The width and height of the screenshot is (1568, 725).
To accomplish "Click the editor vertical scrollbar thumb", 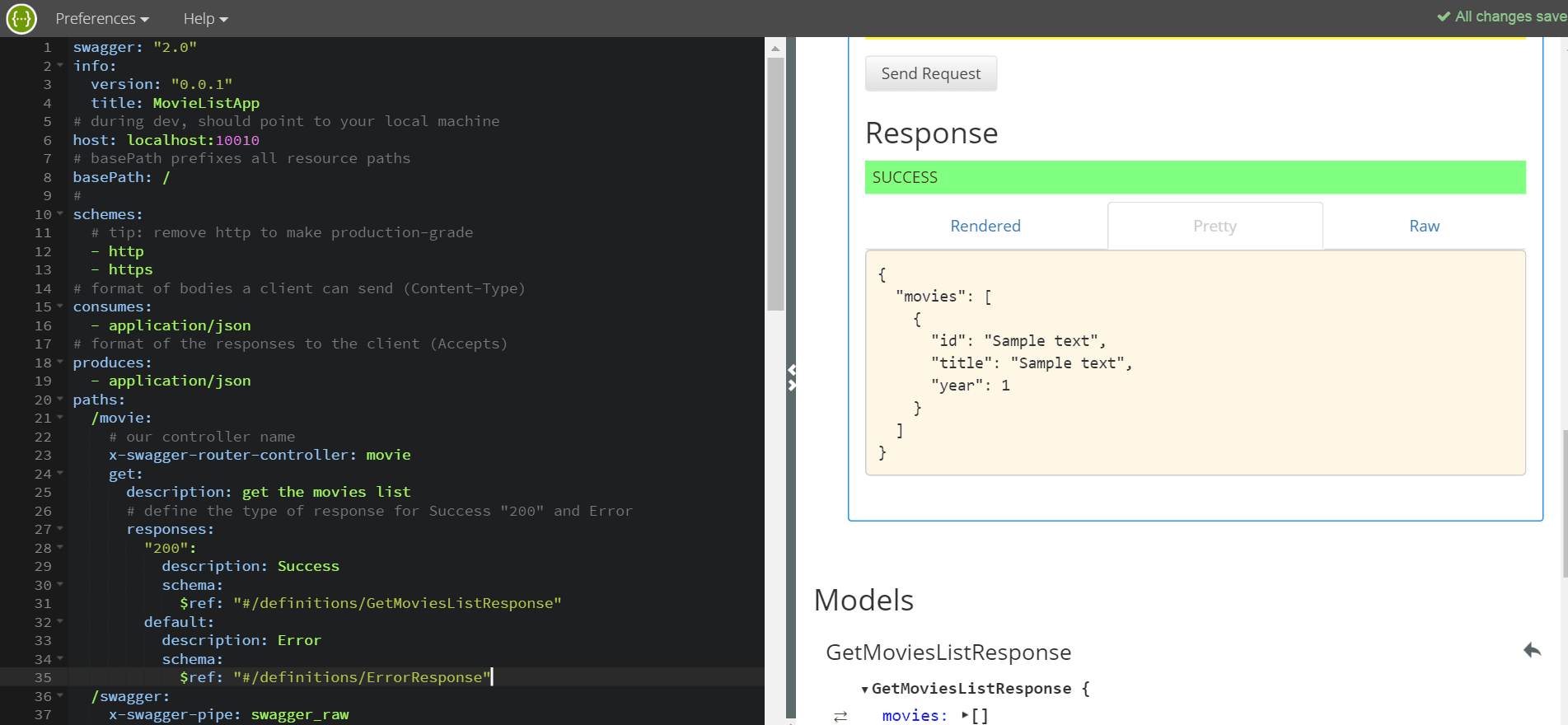I will (x=775, y=185).
